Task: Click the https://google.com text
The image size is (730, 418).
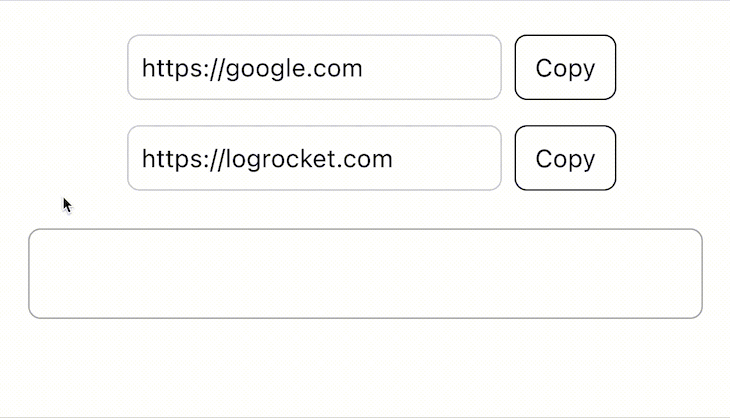Action: point(252,69)
